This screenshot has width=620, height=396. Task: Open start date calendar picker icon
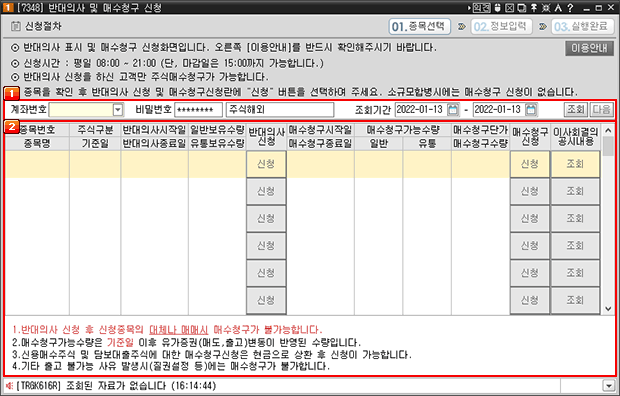click(453, 110)
